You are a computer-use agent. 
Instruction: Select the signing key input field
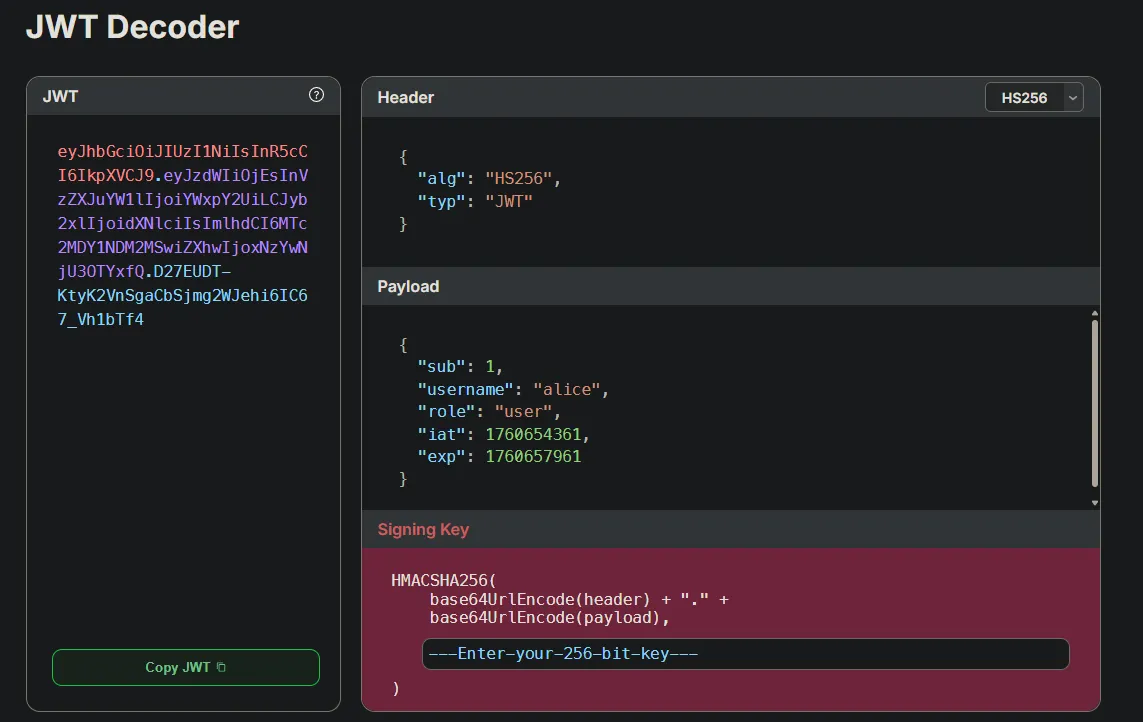(x=746, y=654)
